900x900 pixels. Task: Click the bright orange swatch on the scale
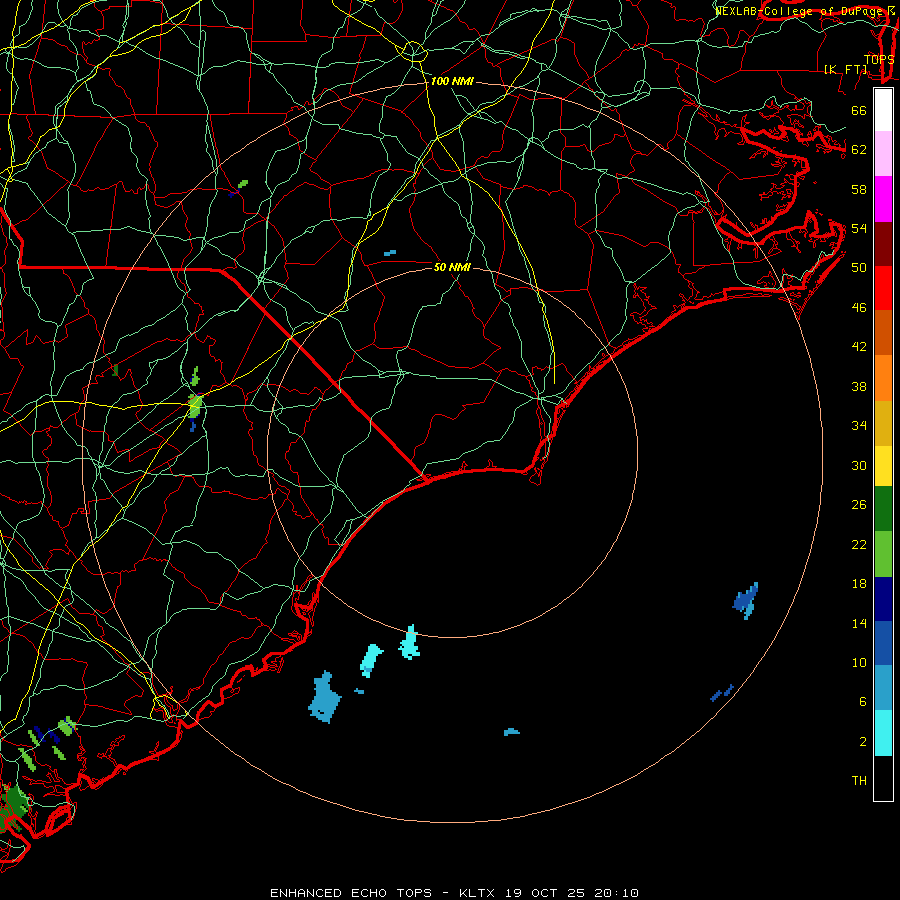click(x=883, y=377)
